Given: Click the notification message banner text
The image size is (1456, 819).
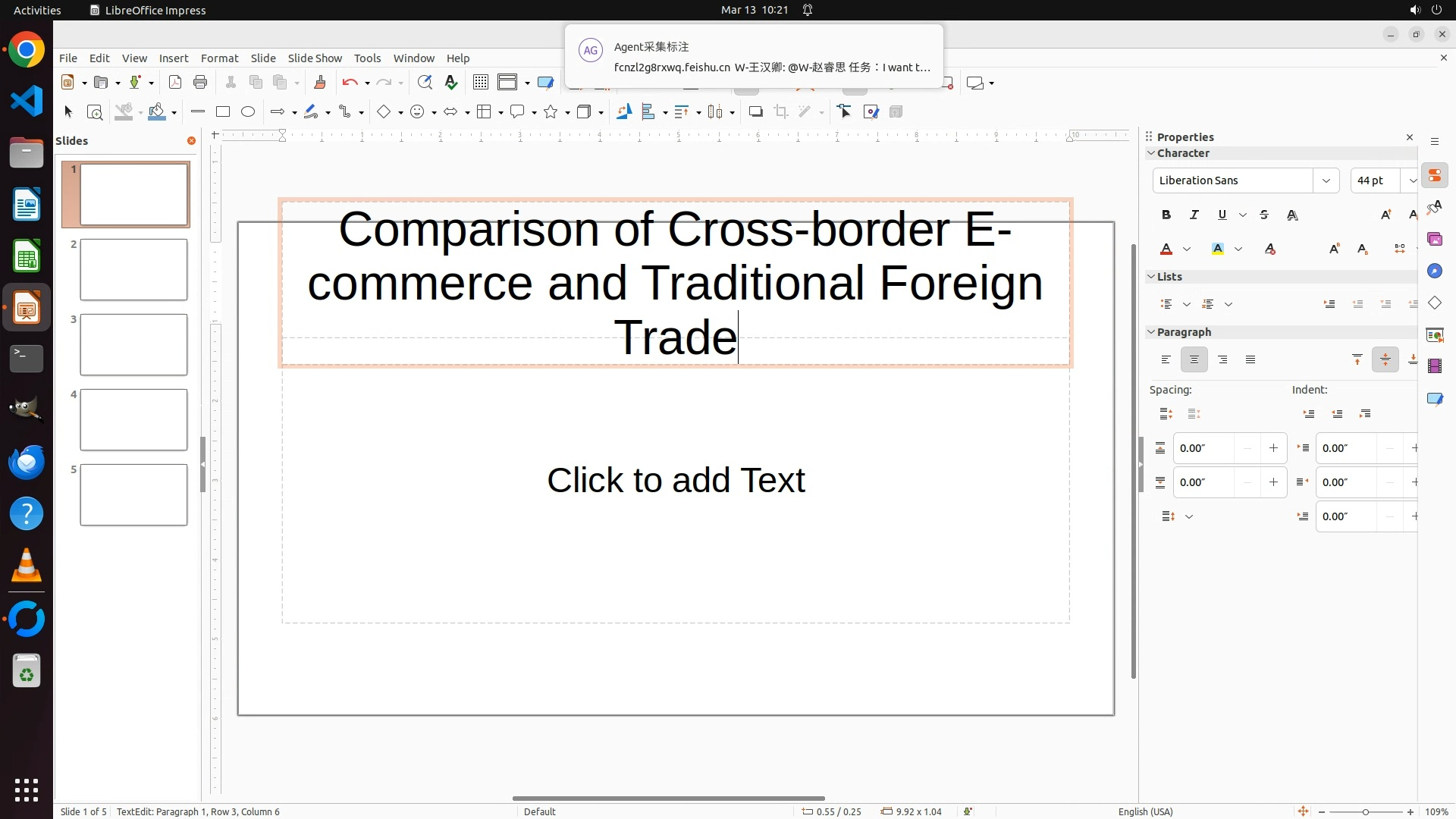Looking at the screenshot, I should (771, 67).
